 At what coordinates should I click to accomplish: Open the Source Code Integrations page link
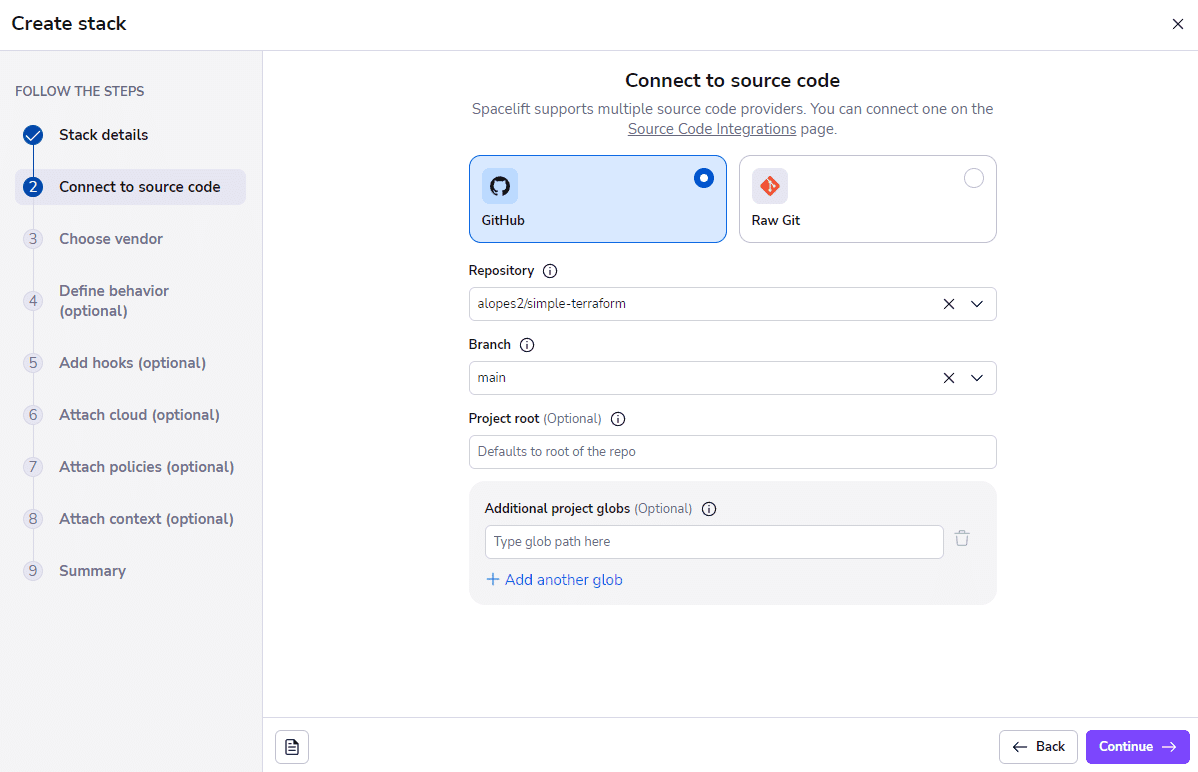(711, 129)
